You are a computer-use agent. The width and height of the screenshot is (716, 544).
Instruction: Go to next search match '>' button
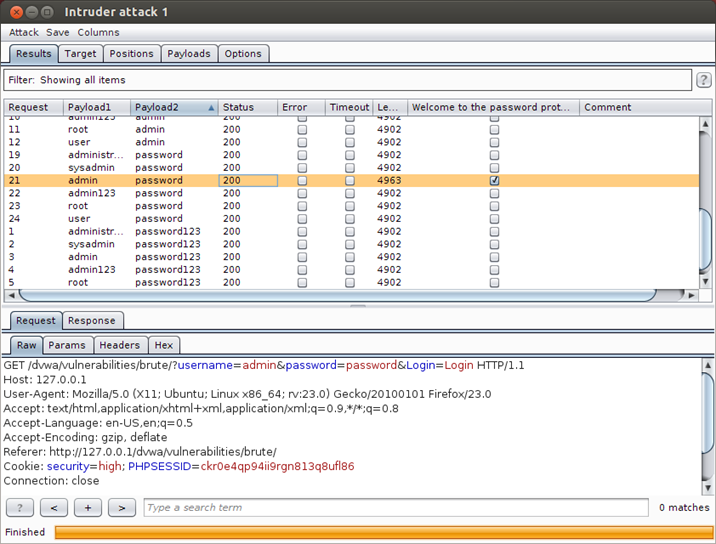point(121,507)
